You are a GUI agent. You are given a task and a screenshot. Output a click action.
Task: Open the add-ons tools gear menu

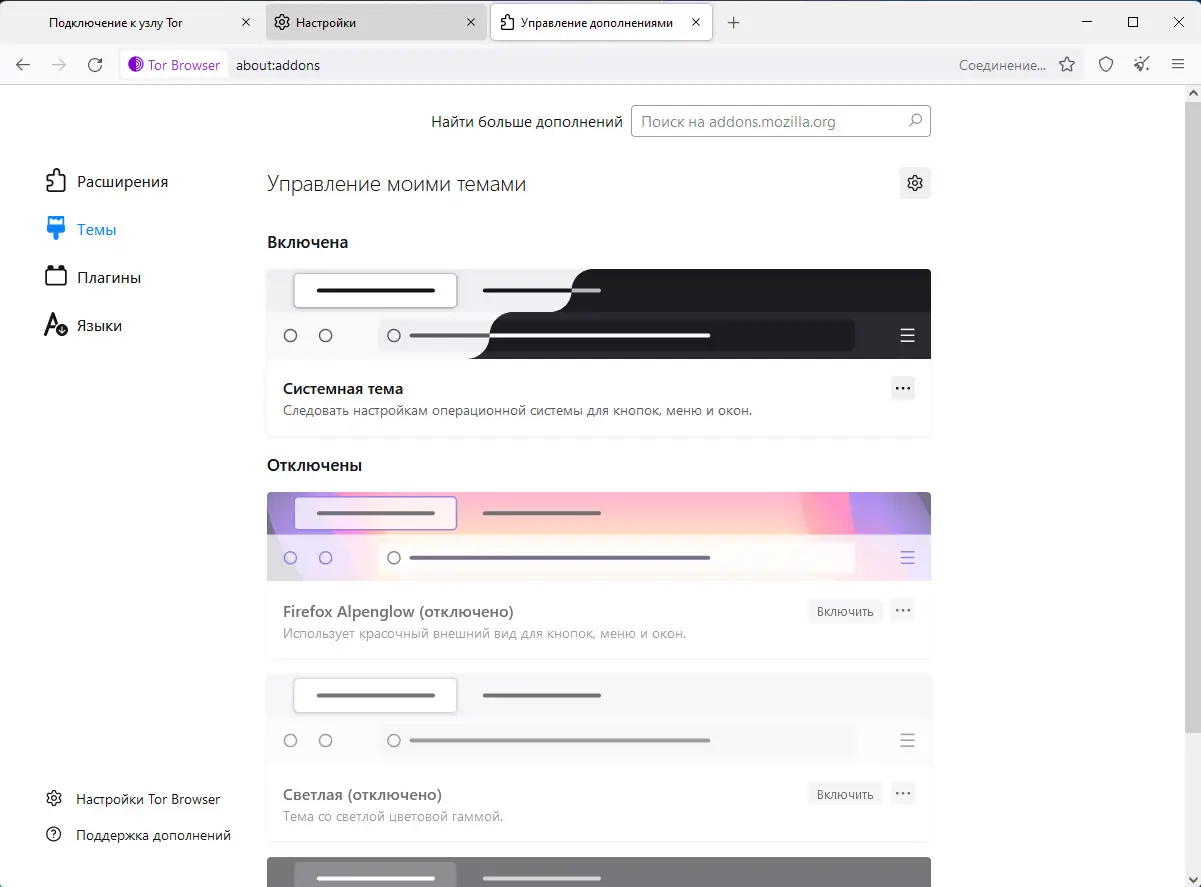pos(914,183)
